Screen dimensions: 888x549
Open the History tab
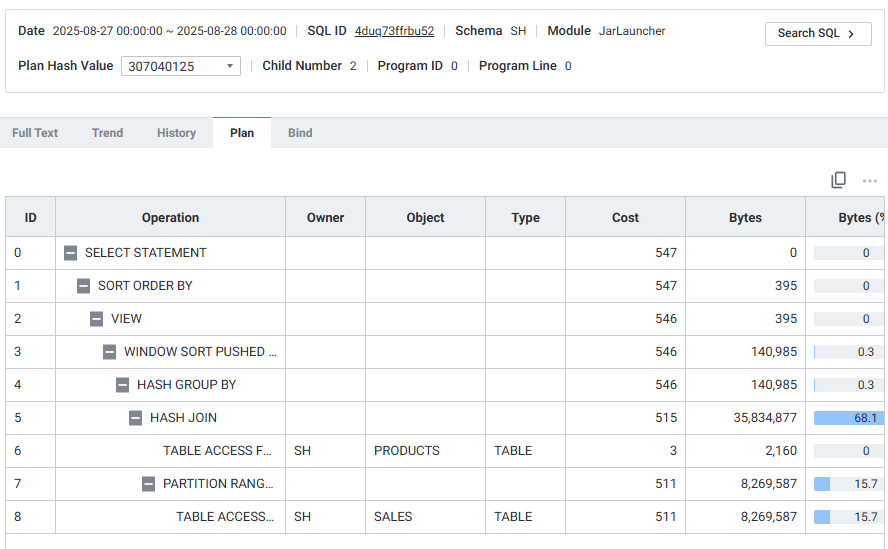pyautogui.click(x=176, y=133)
